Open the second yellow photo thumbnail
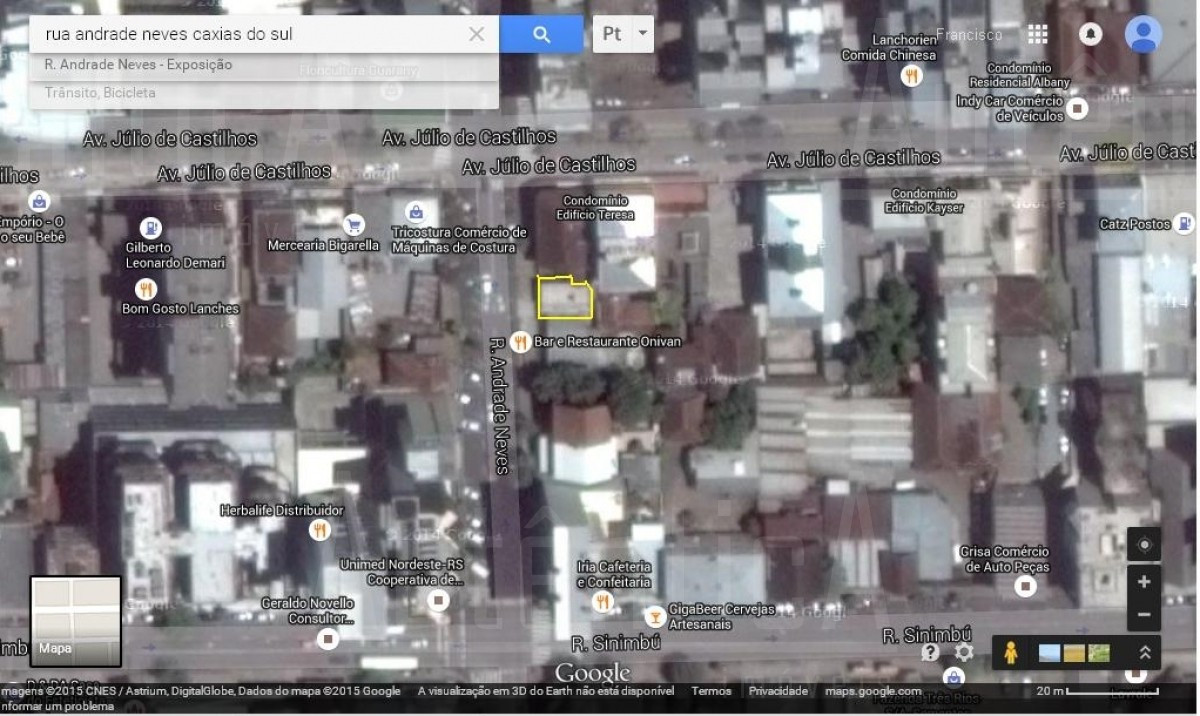This screenshot has width=1200, height=716. [1074, 653]
